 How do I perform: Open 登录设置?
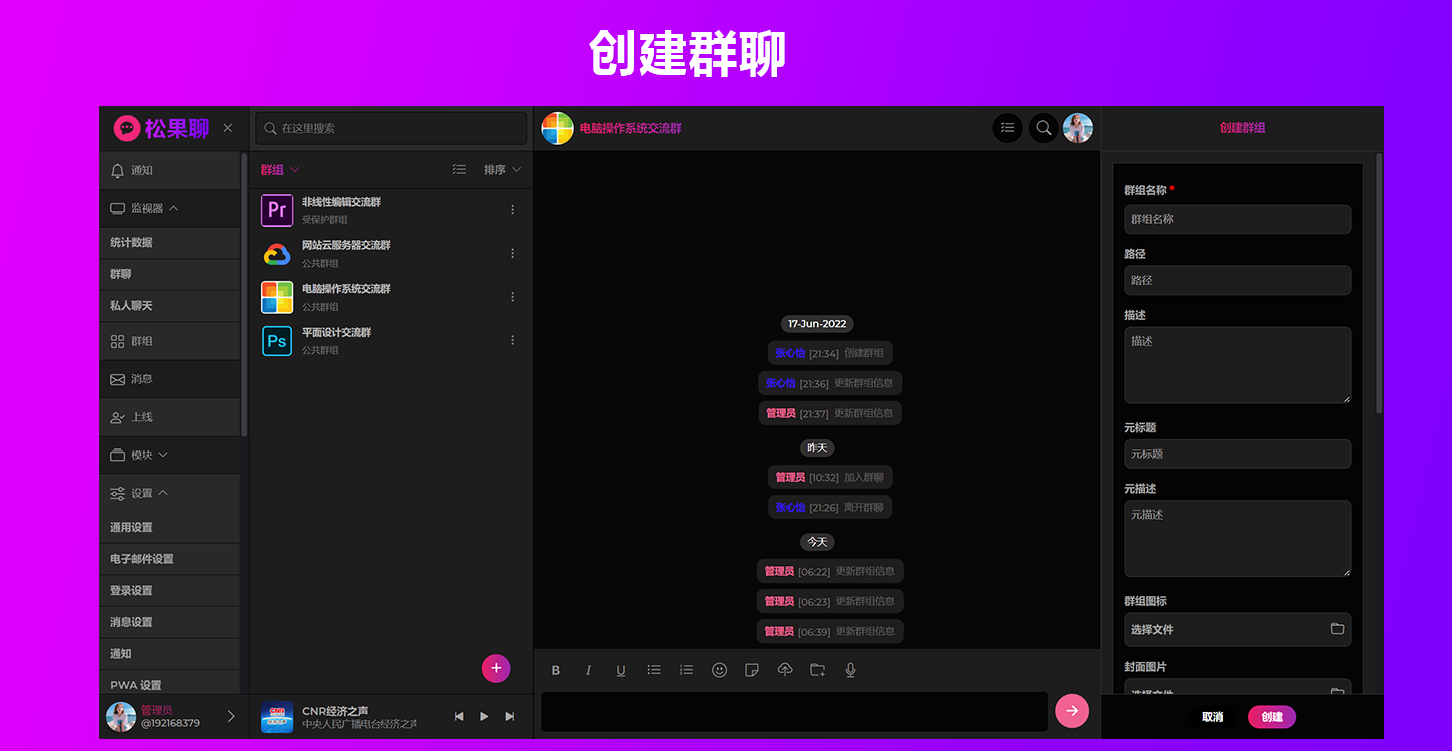(170, 591)
